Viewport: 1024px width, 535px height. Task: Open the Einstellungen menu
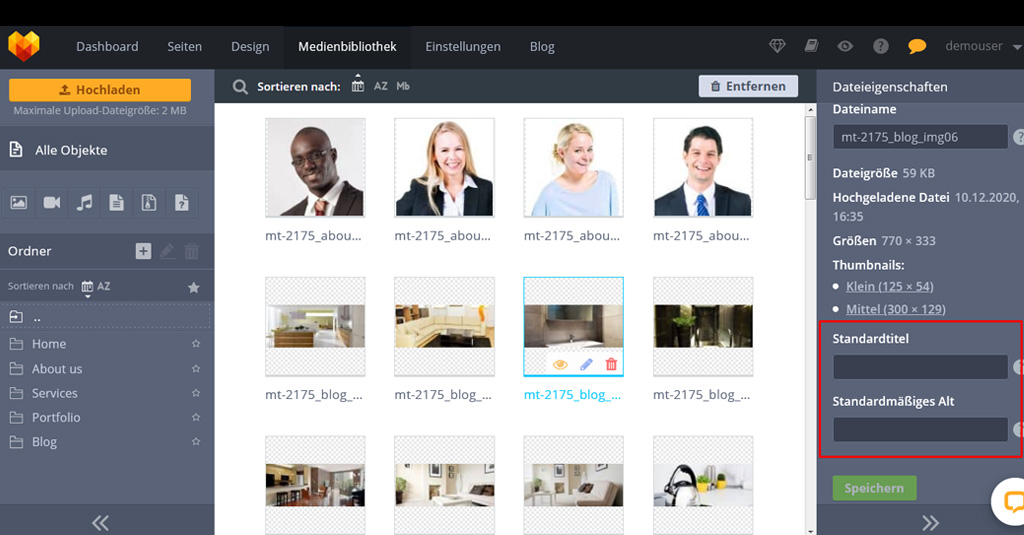coord(463,46)
